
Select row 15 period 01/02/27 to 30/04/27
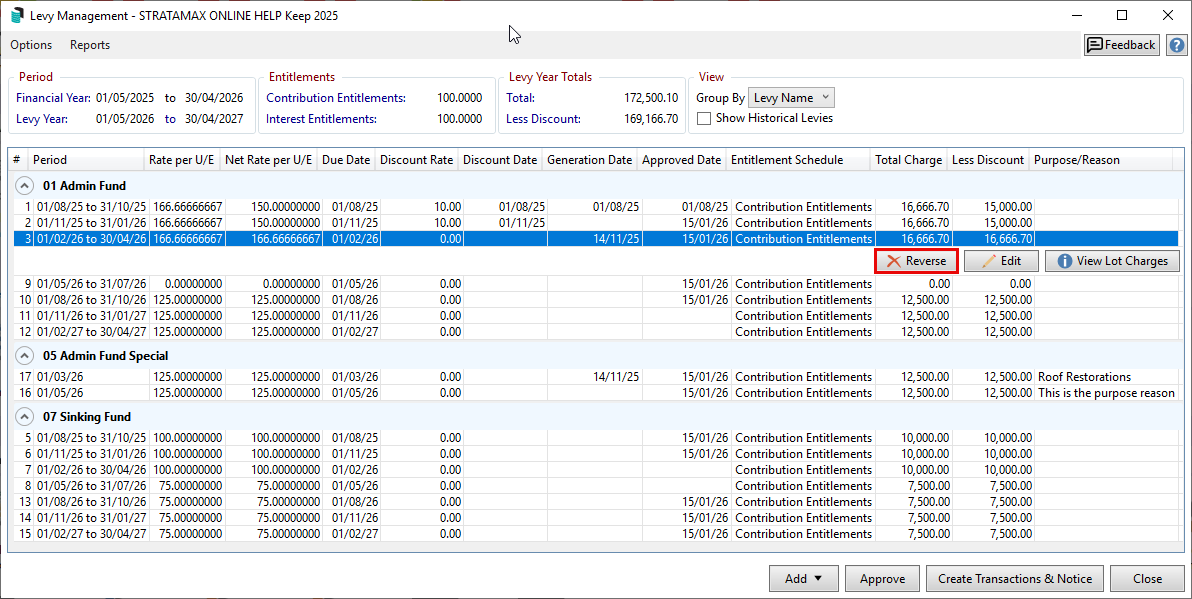[x=595, y=534]
